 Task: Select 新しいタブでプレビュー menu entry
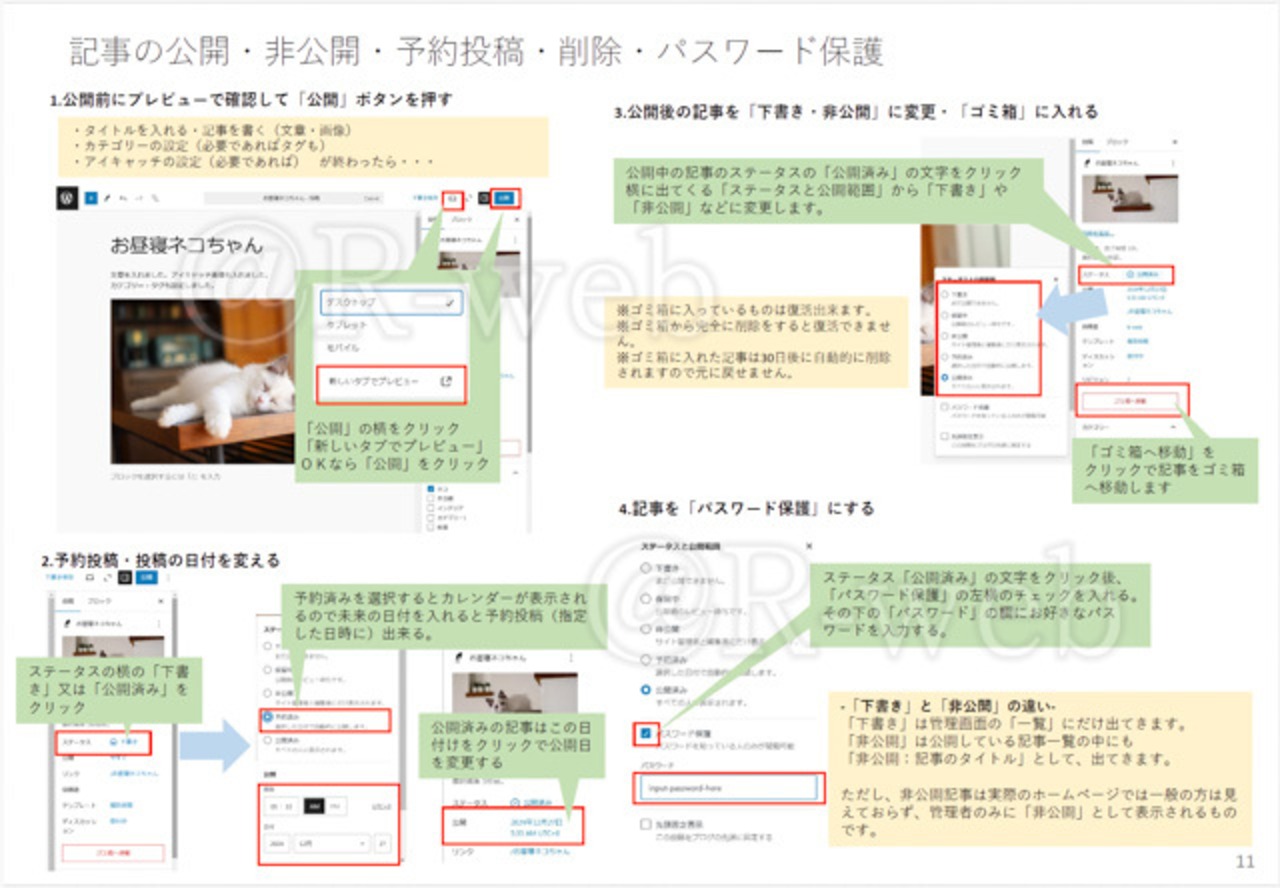click(x=392, y=381)
